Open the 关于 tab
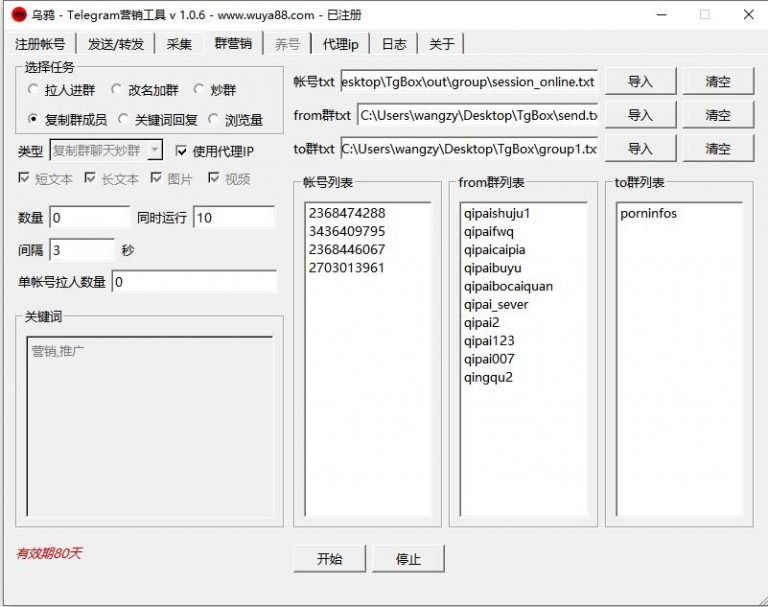The width and height of the screenshot is (768, 607). pyautogui.click(x=441, y=44)
